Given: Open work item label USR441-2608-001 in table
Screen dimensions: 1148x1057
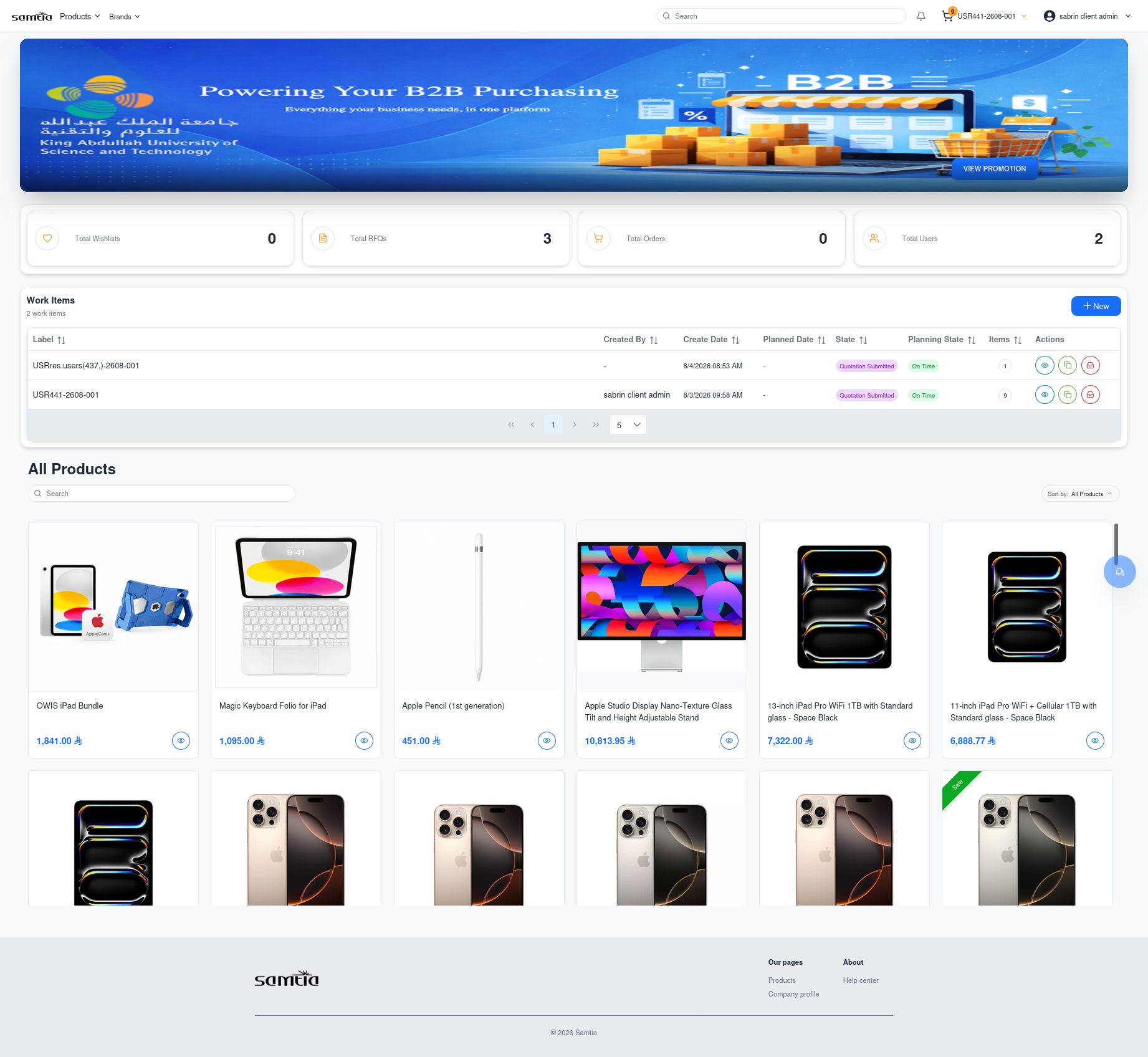Looking at the screenshot, I should pos(65,395).
